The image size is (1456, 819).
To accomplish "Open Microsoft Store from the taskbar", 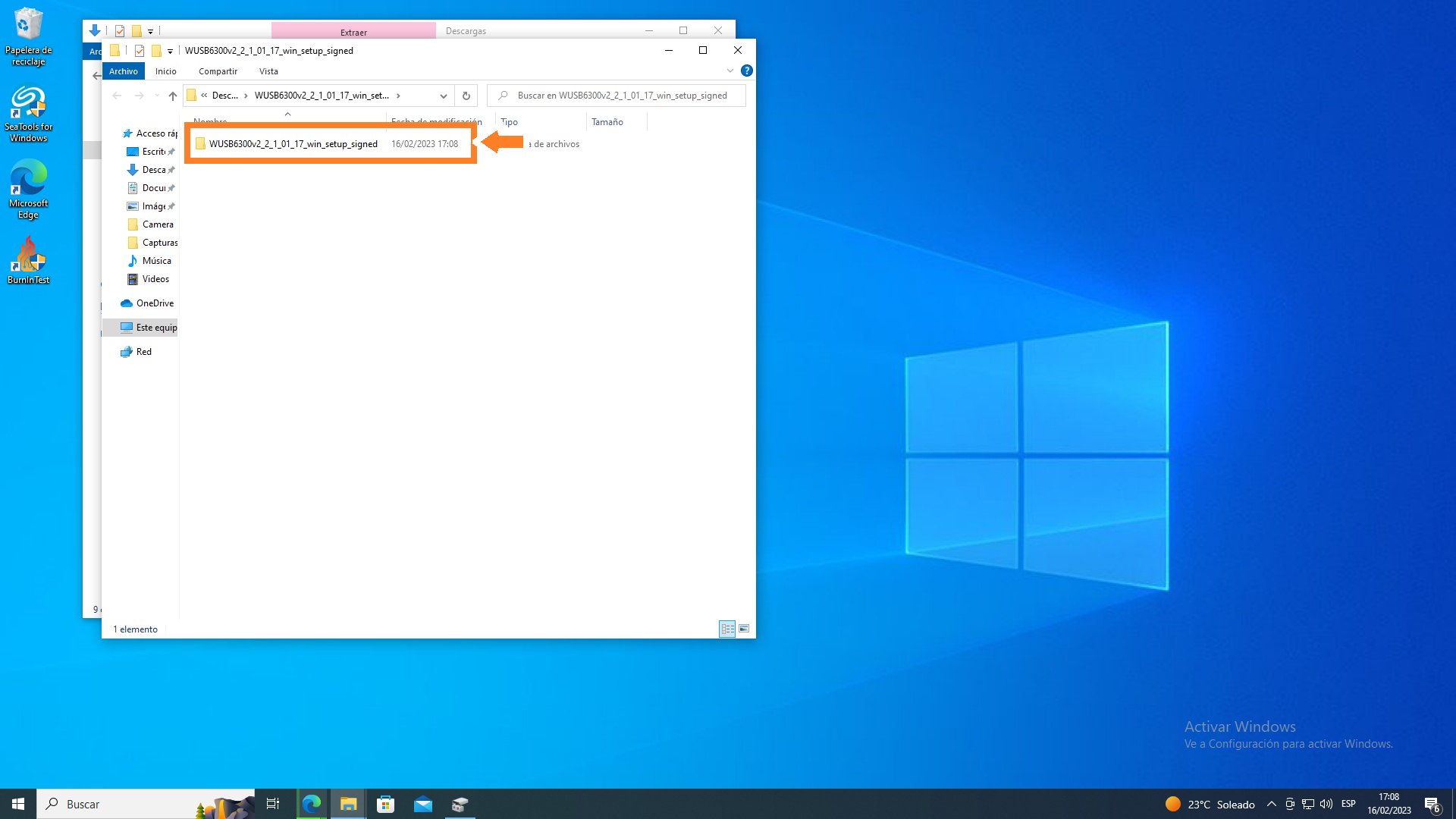I will (386, 804).
